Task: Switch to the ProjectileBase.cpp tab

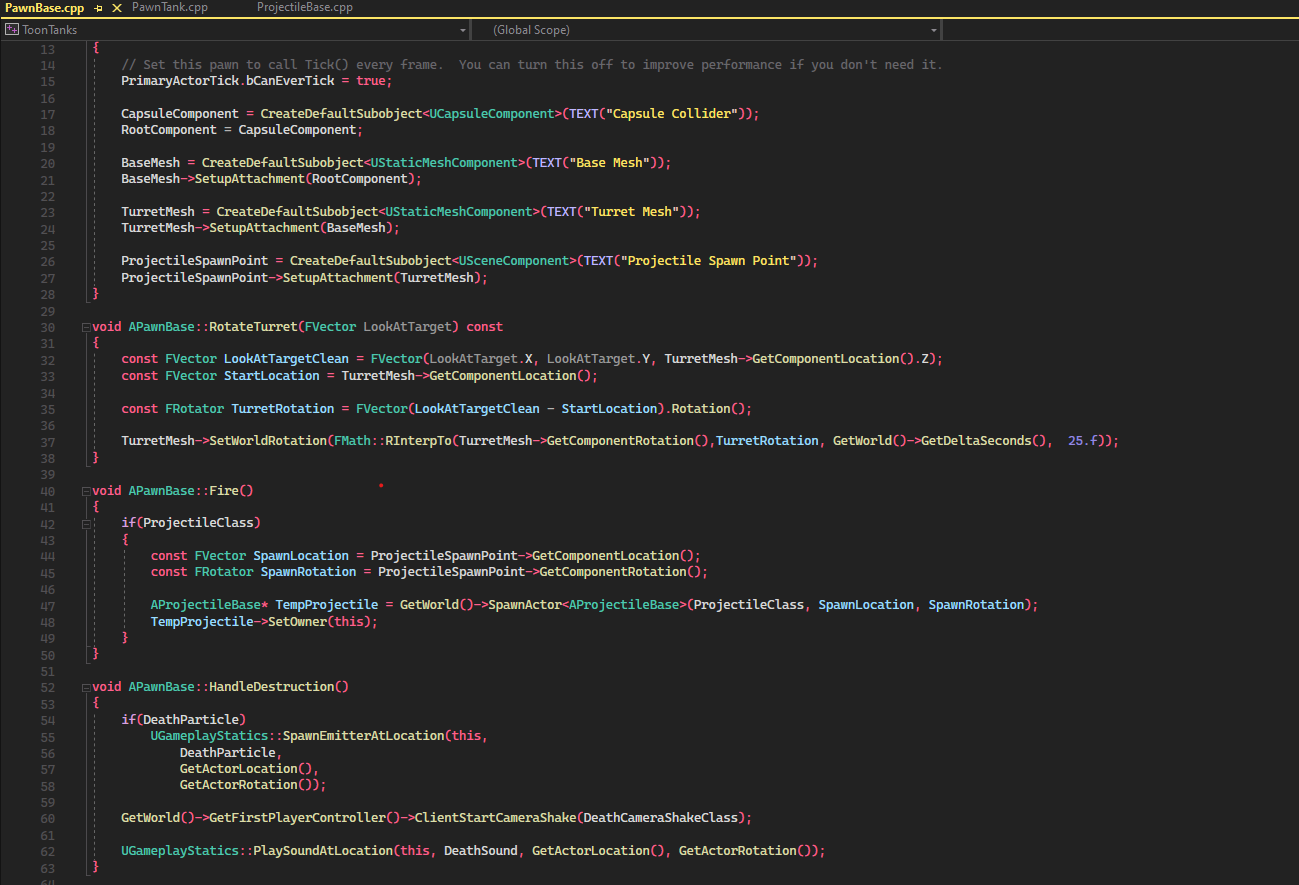Action: [x=304, y=8]
